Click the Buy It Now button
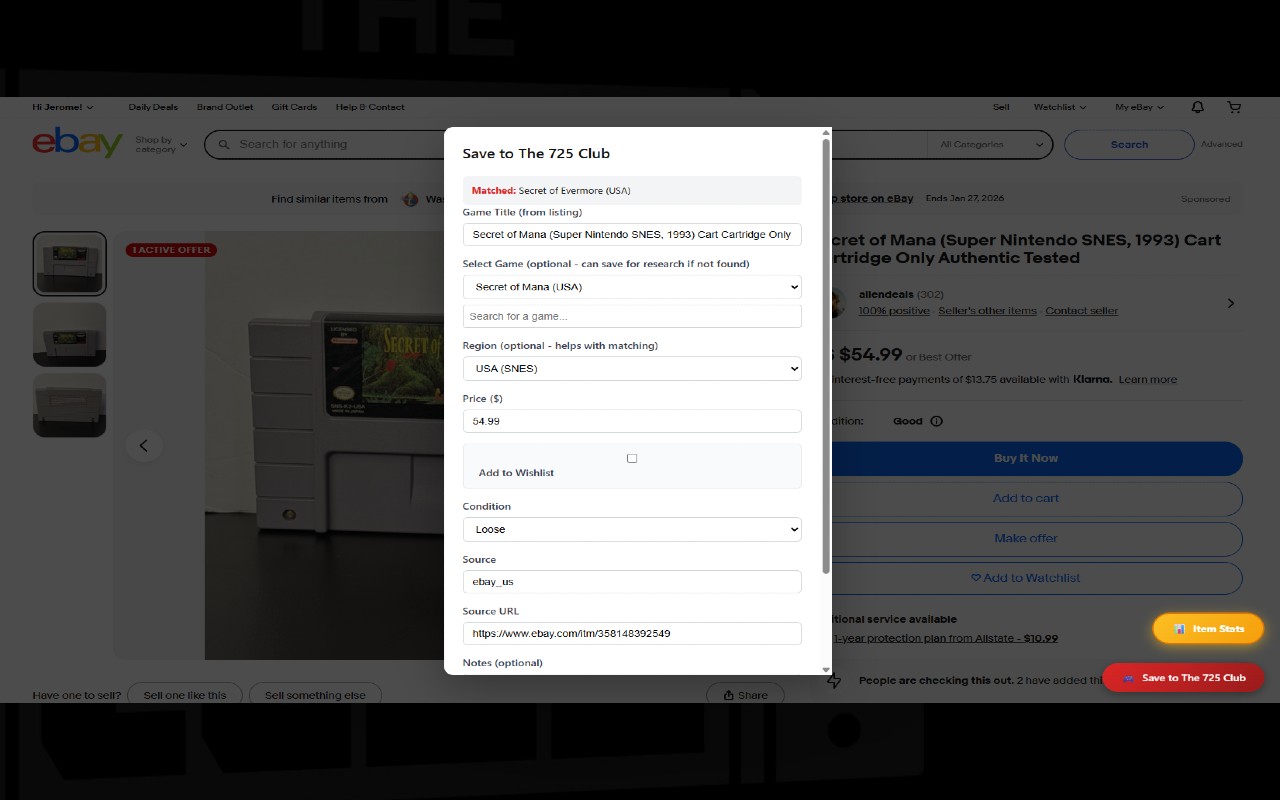Screen dimensions: 1280x800 (x=1026, y=458)
